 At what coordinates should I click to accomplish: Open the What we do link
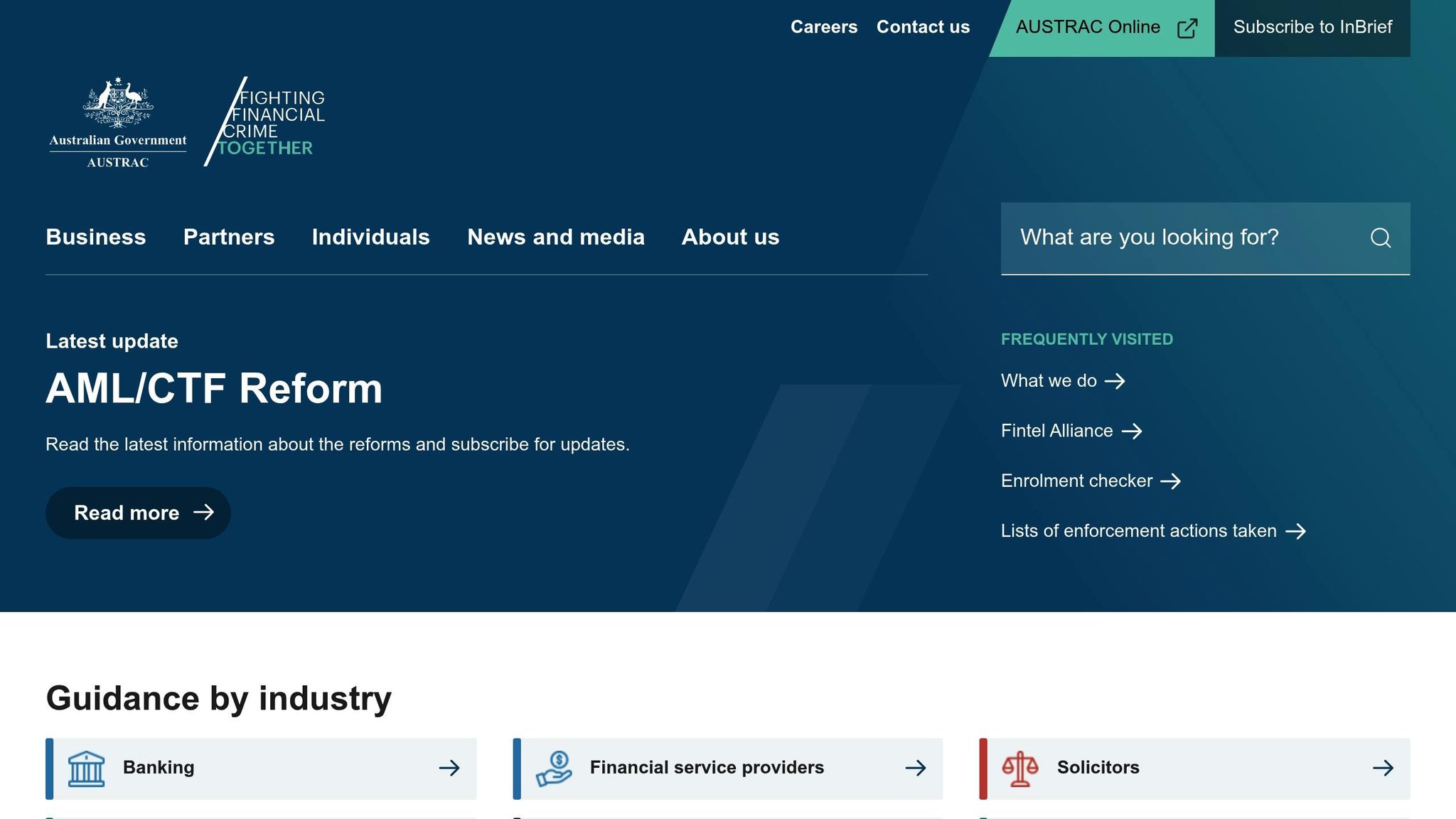tap(1063, 381)
